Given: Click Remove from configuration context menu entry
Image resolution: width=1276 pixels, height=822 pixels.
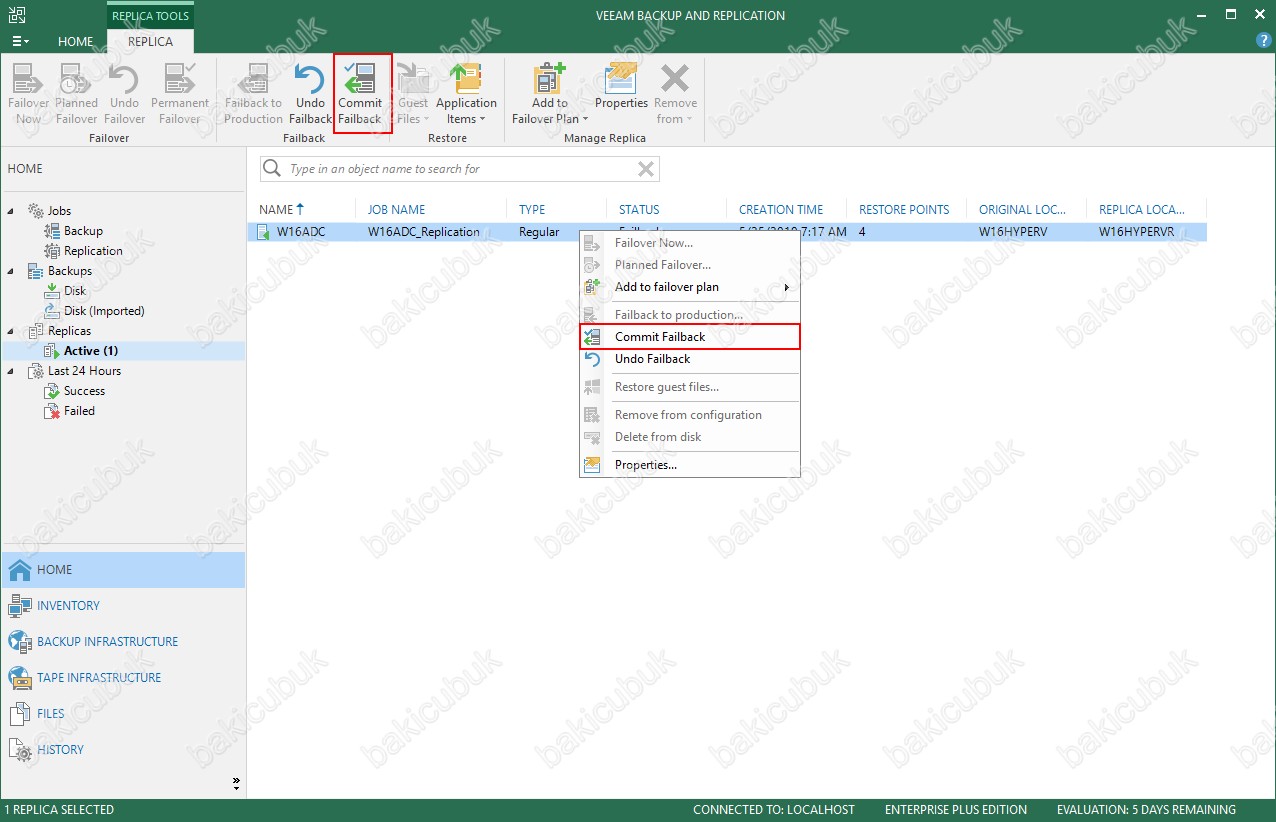Looking at the screenshot, I should [690, 415].
